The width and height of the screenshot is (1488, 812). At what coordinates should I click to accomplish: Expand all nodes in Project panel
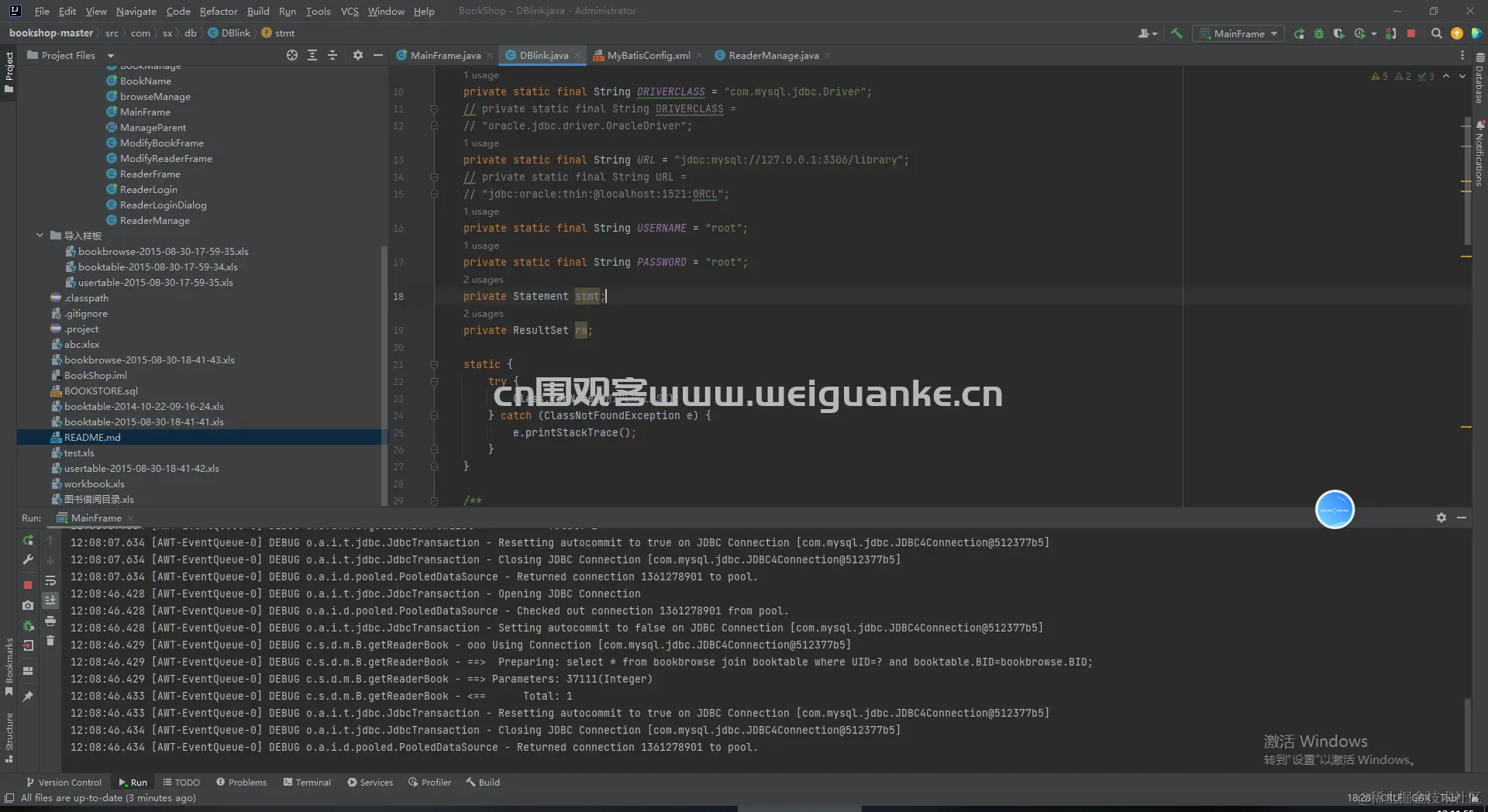coord(312,55)
